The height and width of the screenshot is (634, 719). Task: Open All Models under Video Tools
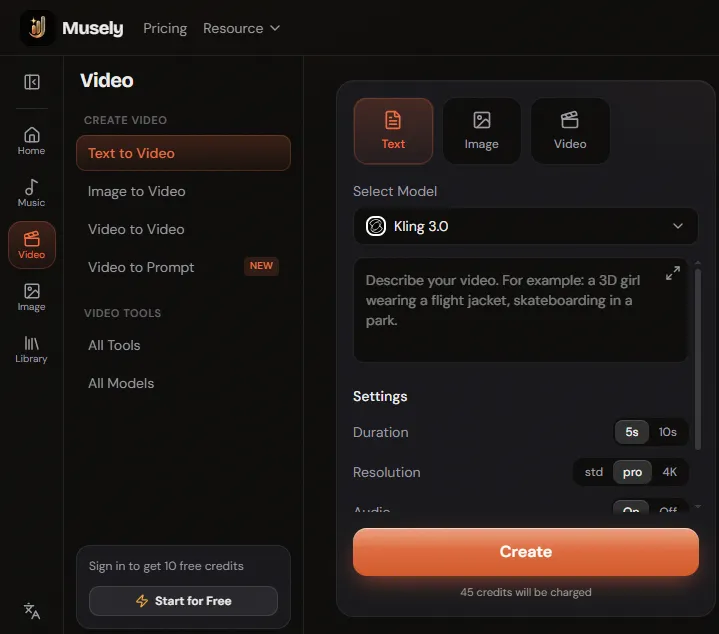point(183,383)
